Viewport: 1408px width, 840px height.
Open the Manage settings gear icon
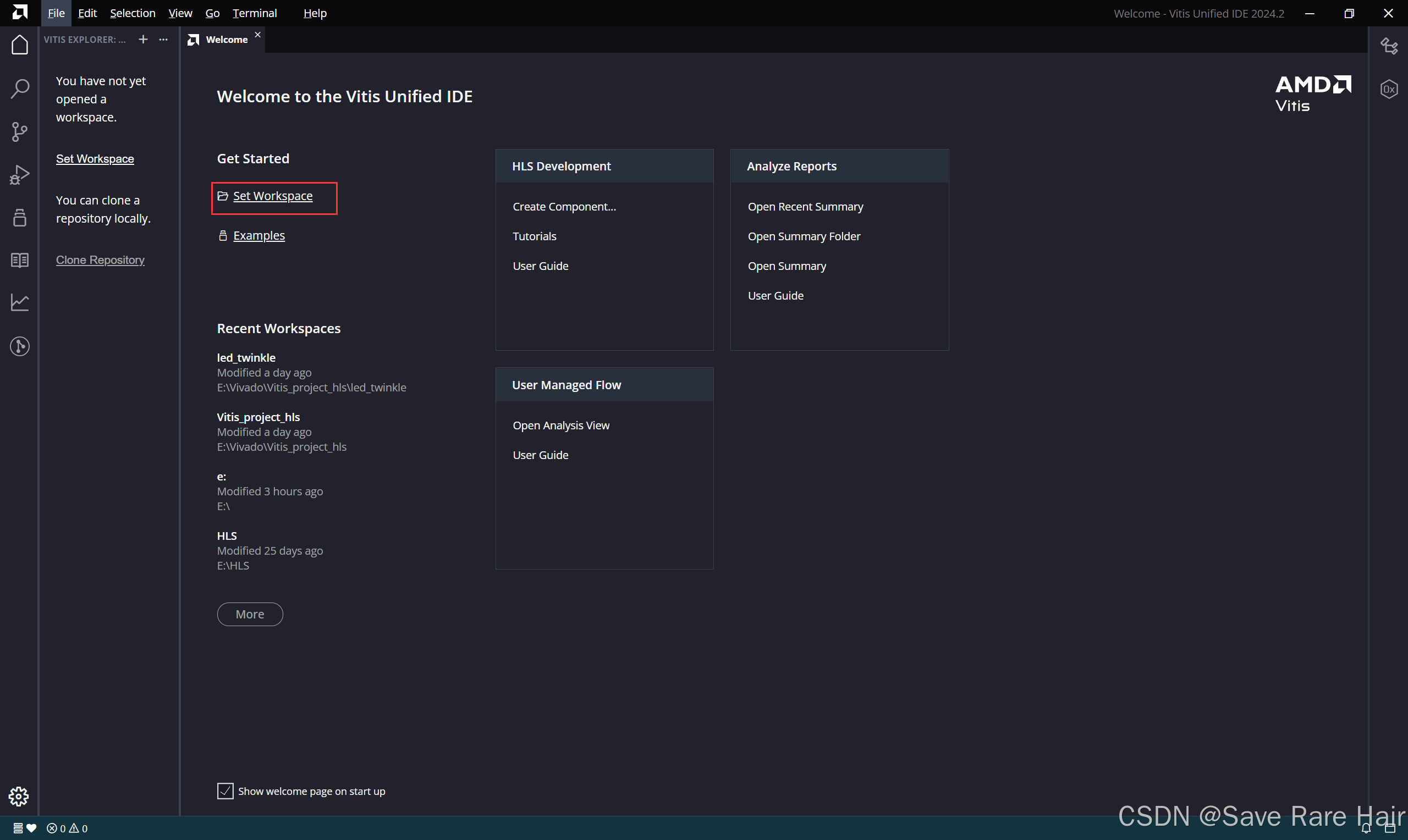(x=19, y=796)
